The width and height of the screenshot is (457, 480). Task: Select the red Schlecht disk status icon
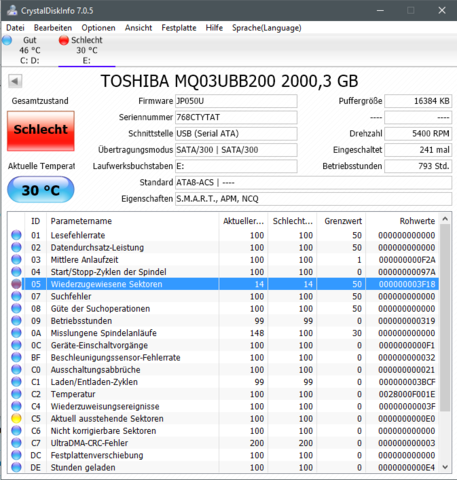point(64,40)
